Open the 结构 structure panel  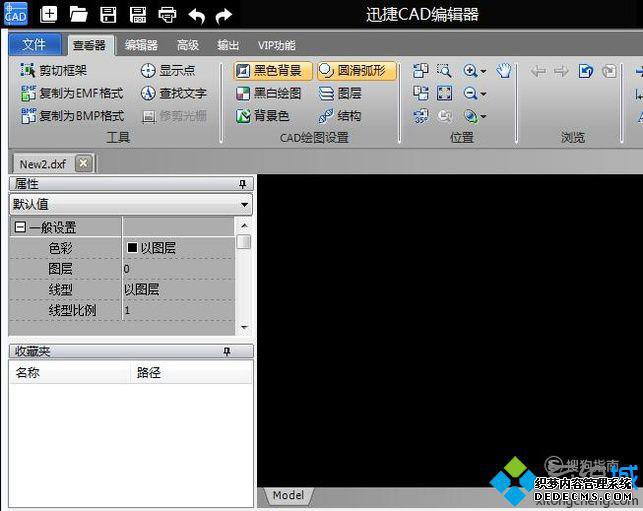[340, 116]
